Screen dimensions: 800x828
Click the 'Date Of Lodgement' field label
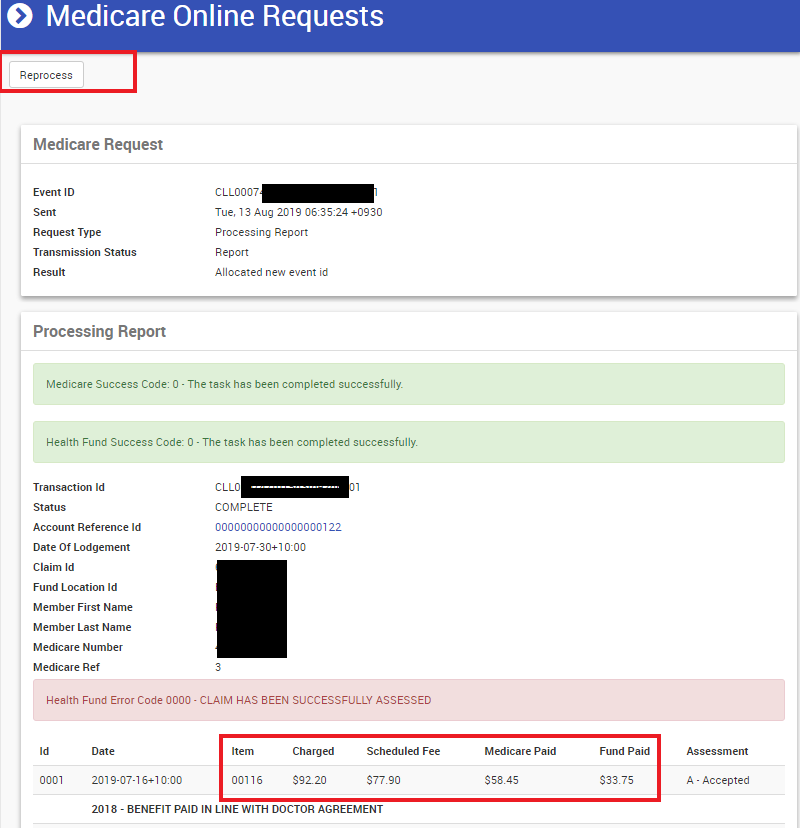click(x=81, y=547)
